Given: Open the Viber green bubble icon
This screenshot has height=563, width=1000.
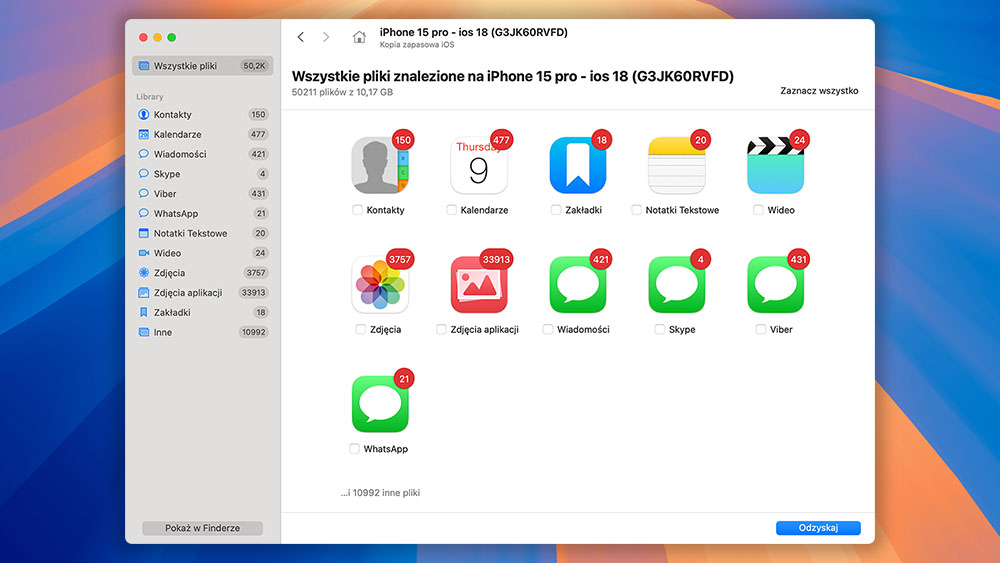Looking at the screenshot, I should [x=776, y=284].
